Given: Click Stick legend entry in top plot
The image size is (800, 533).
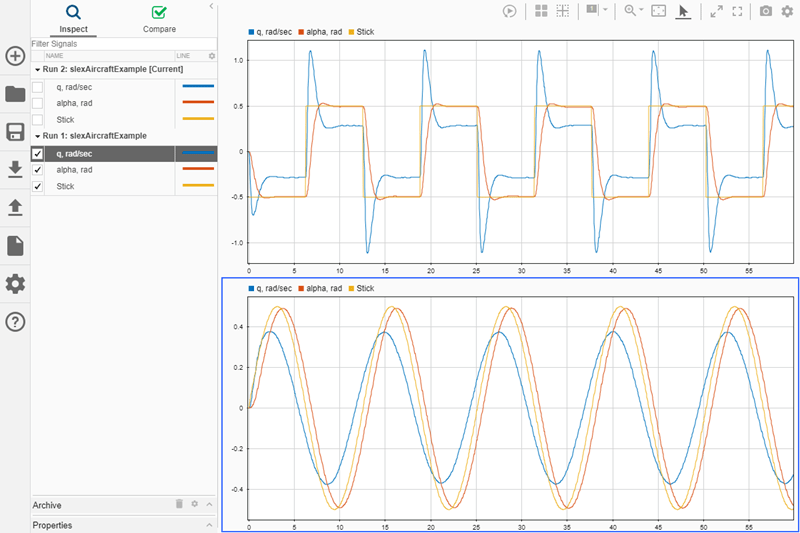Looking at the screenshot, I should point(362,32).
